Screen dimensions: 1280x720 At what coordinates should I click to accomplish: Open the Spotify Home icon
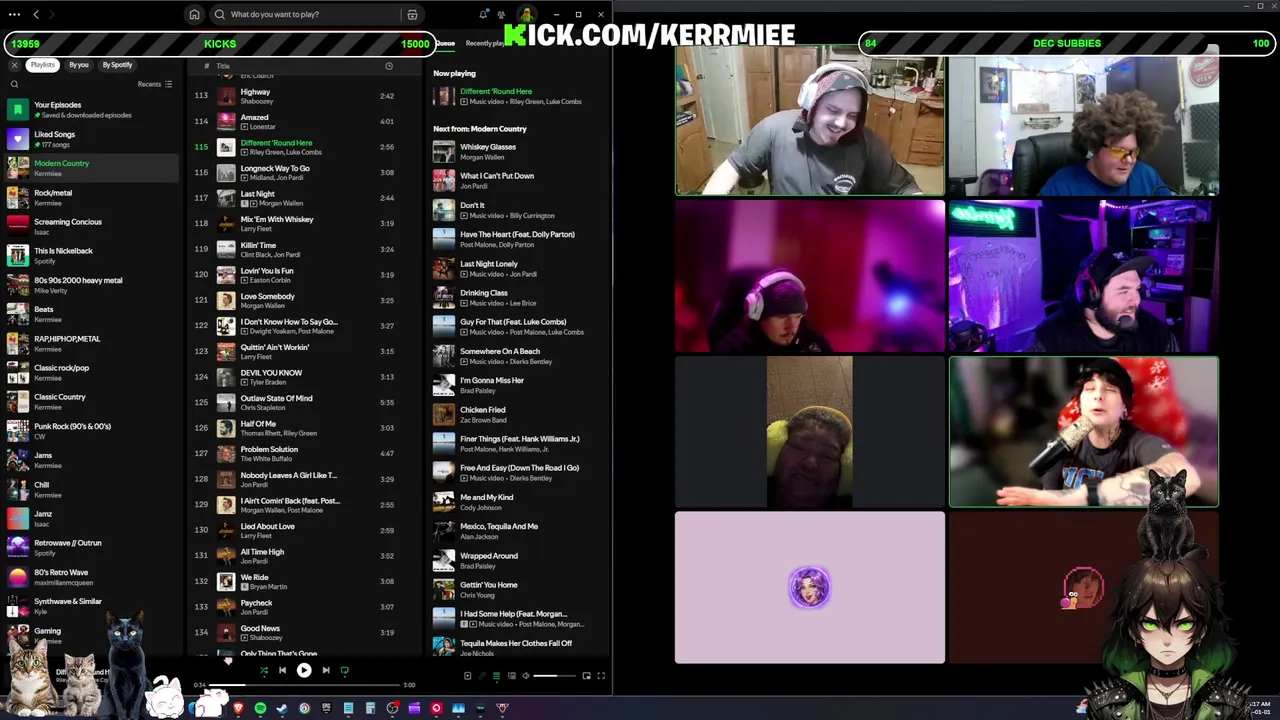(x=194, y=15)
